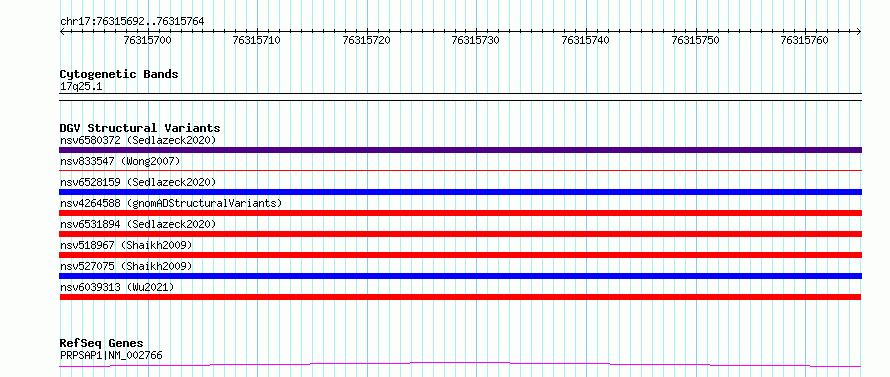Select the black 17q25.1 cytogenetic band line
The image size is (890, 377).
pos(460,97)
